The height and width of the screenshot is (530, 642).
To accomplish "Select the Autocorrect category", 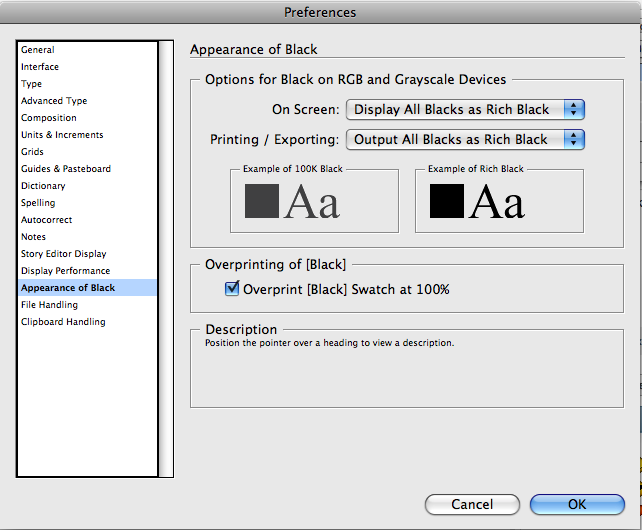I will [87, 220].
